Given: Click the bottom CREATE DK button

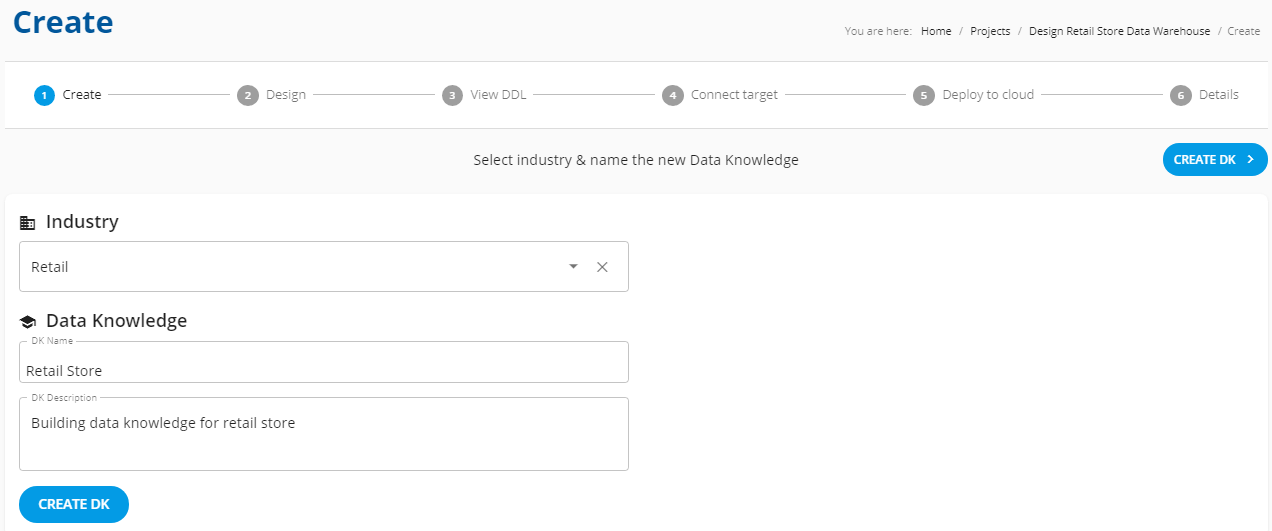Looking at the screenshot, I should point(74,504).
